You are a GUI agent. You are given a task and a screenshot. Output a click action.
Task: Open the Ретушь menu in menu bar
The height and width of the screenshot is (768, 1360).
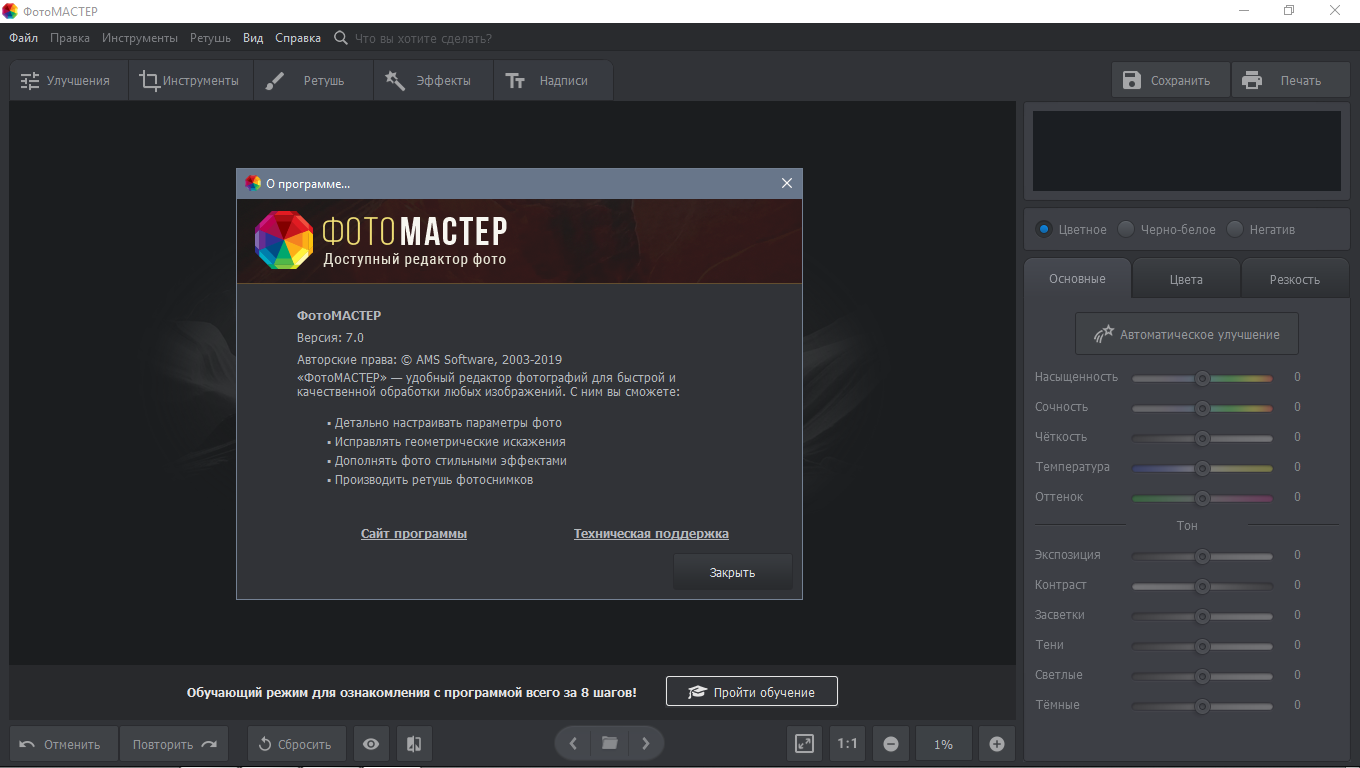(x=210, y=38)
